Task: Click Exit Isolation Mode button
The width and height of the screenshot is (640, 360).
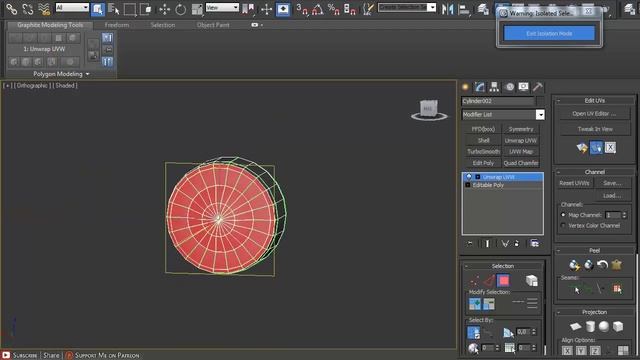Action: [549, 33]
